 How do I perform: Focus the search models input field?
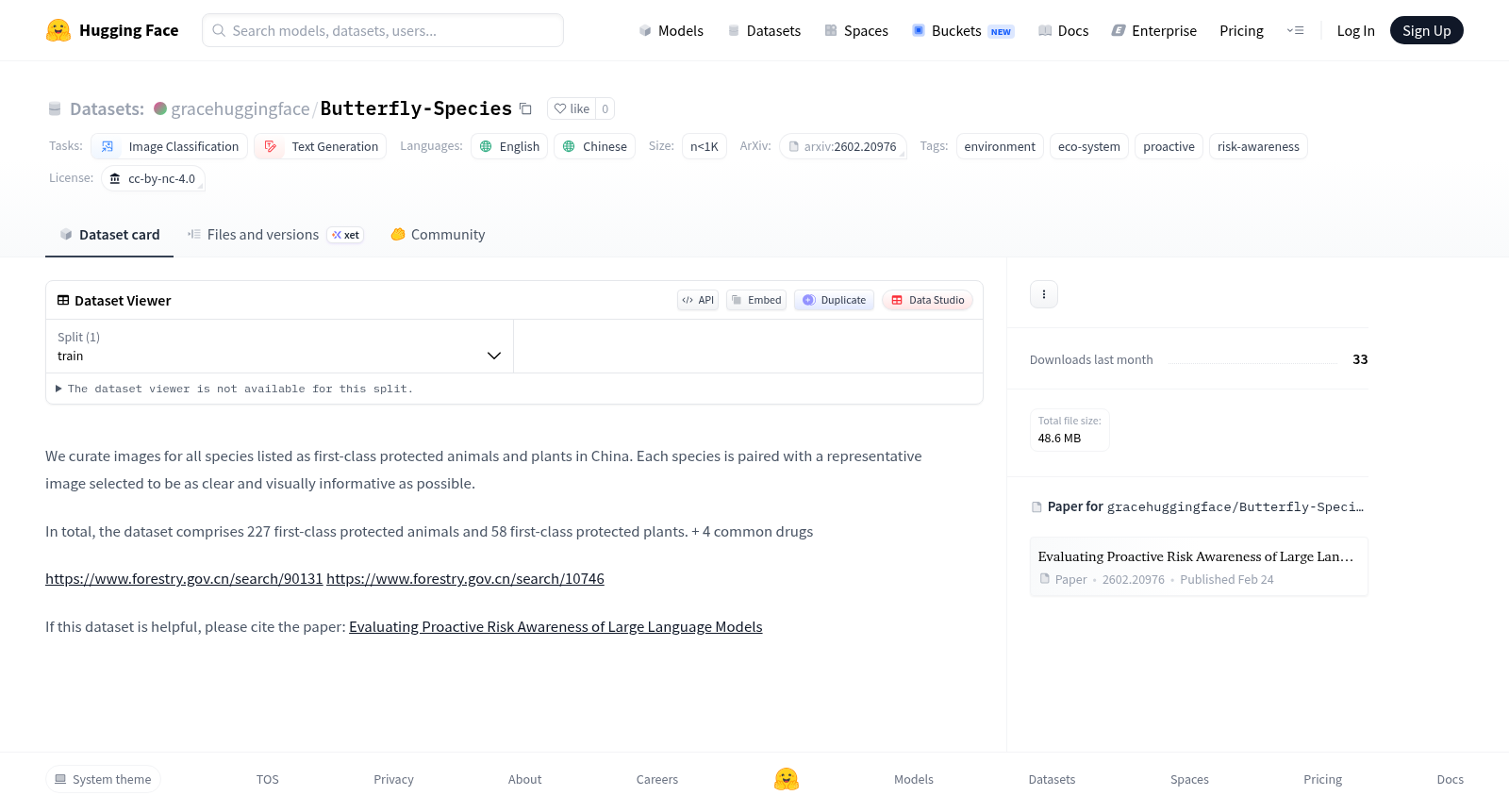(383, 30)
